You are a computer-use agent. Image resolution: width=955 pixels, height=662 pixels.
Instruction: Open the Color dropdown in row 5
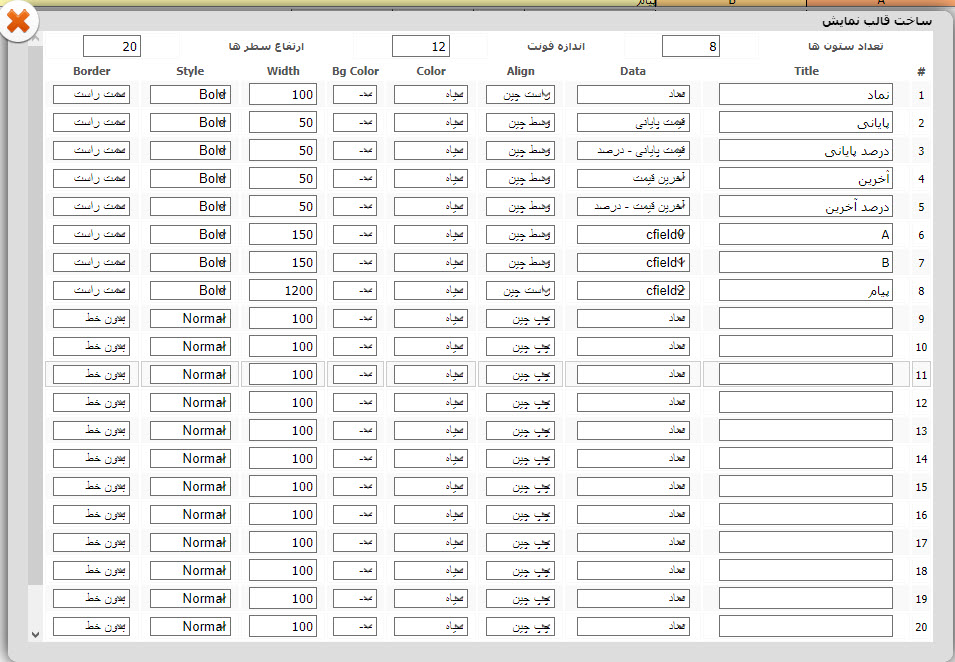pos(431,207)
